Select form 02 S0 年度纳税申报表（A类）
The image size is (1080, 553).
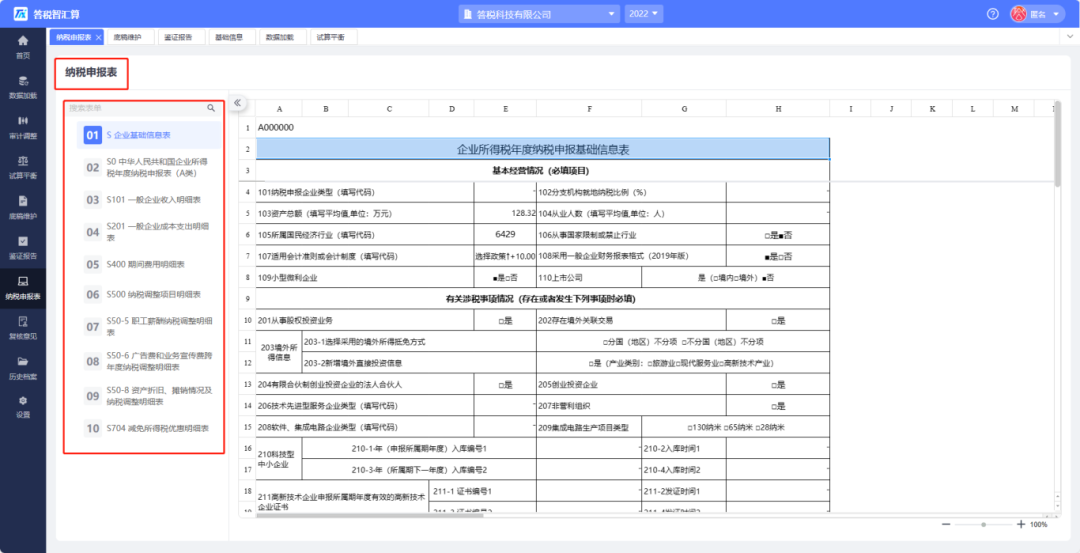tap(149, 167)
